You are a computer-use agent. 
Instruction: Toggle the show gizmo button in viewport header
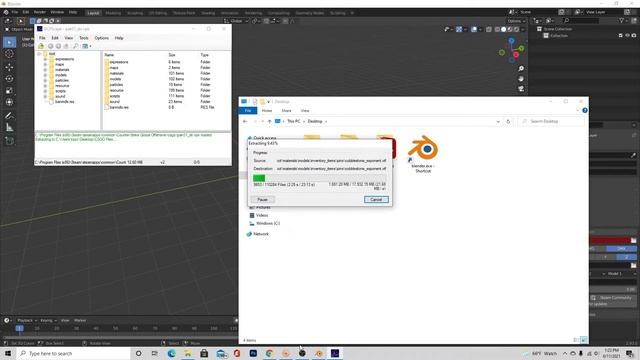(x=459, y=29)
